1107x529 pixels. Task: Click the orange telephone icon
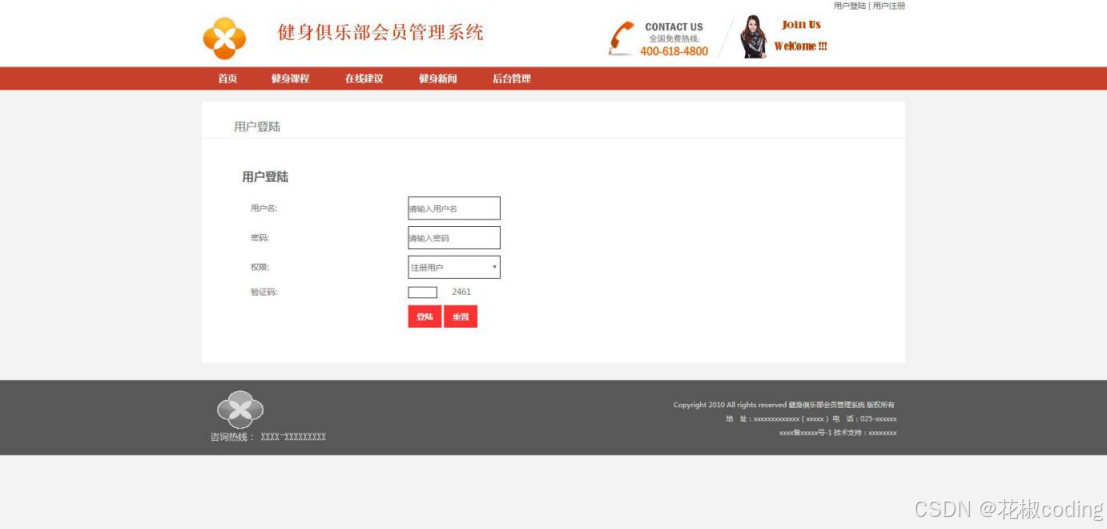point(621,38)
